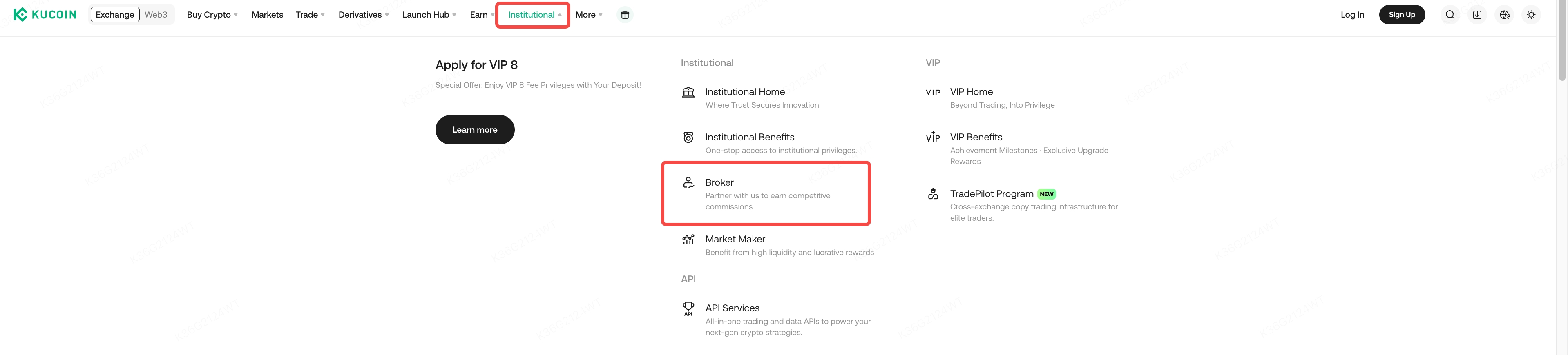Click the API Services trophy icon

click(x=688, y=308)
